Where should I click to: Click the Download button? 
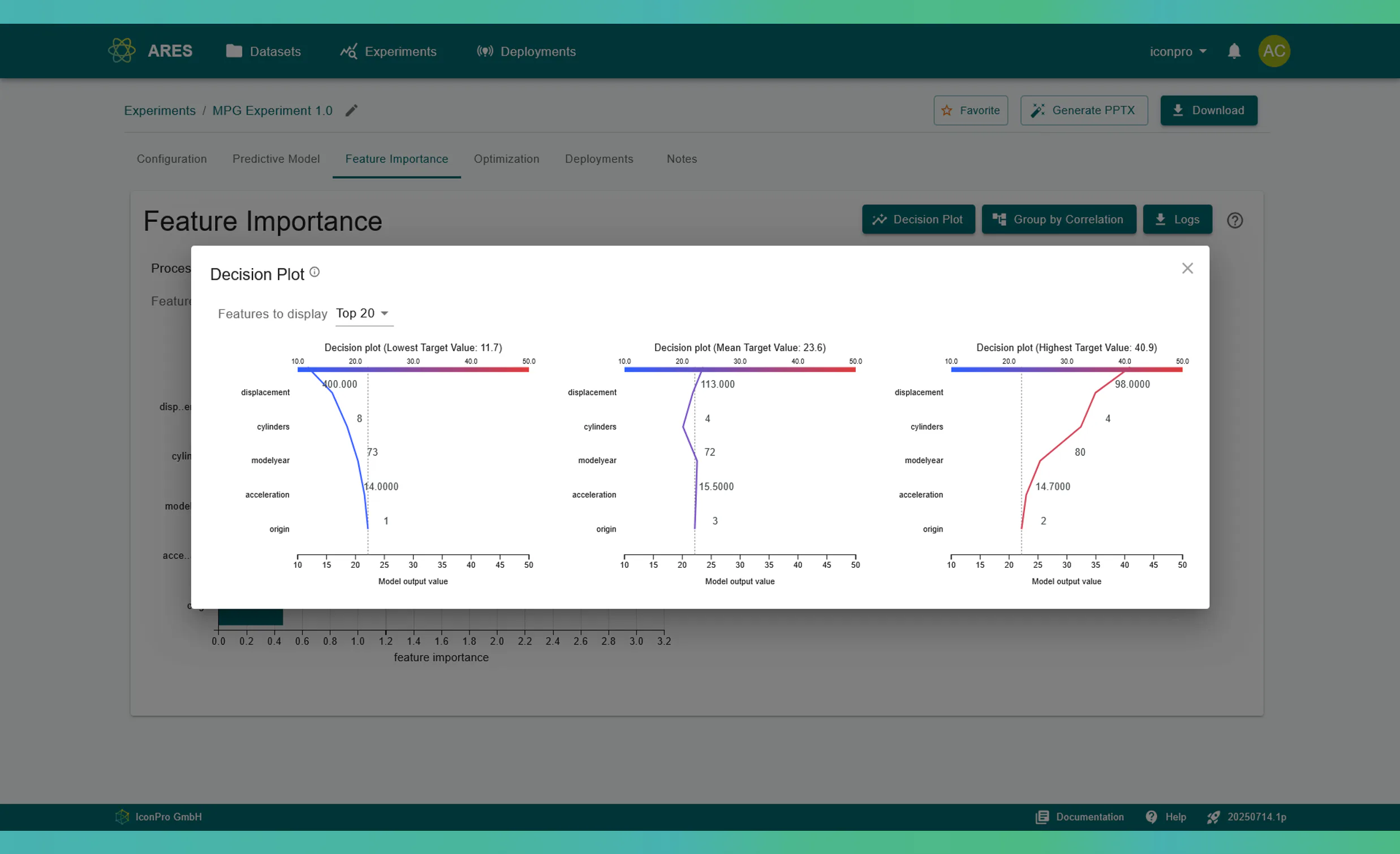pos(1208,110)
